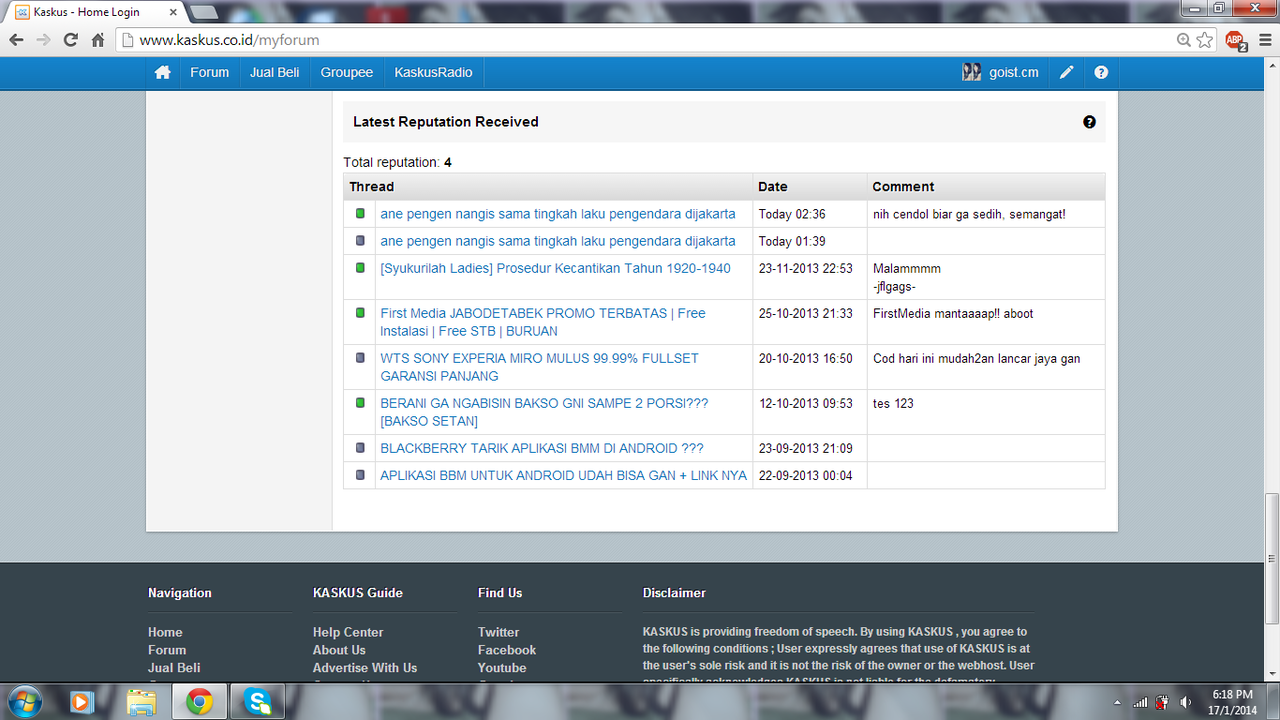Open the KaskusRadio menu item
Screen dimensions: 1280x720
click(x=433, y=72)
